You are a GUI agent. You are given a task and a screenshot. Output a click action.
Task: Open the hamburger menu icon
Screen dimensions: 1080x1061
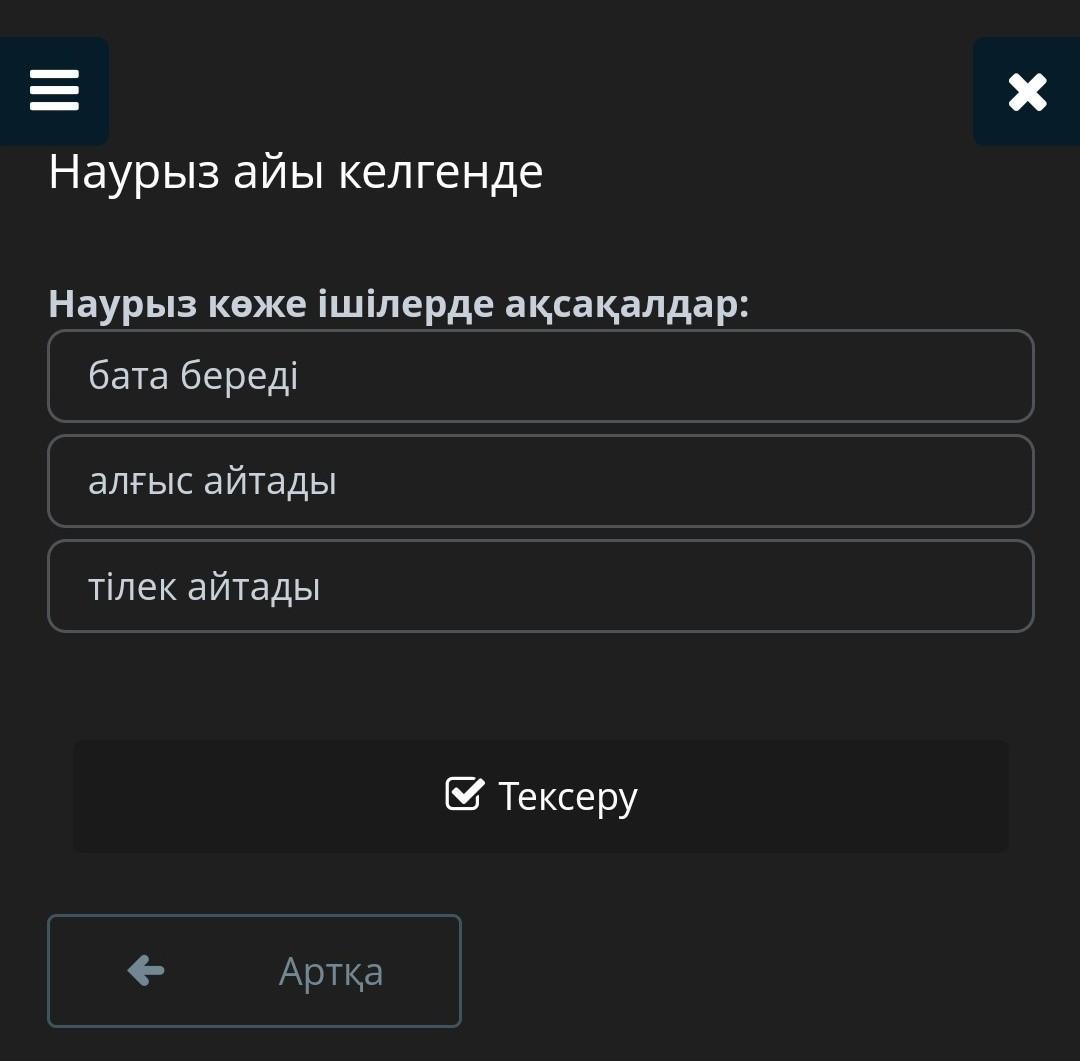[x=54, y=91]
